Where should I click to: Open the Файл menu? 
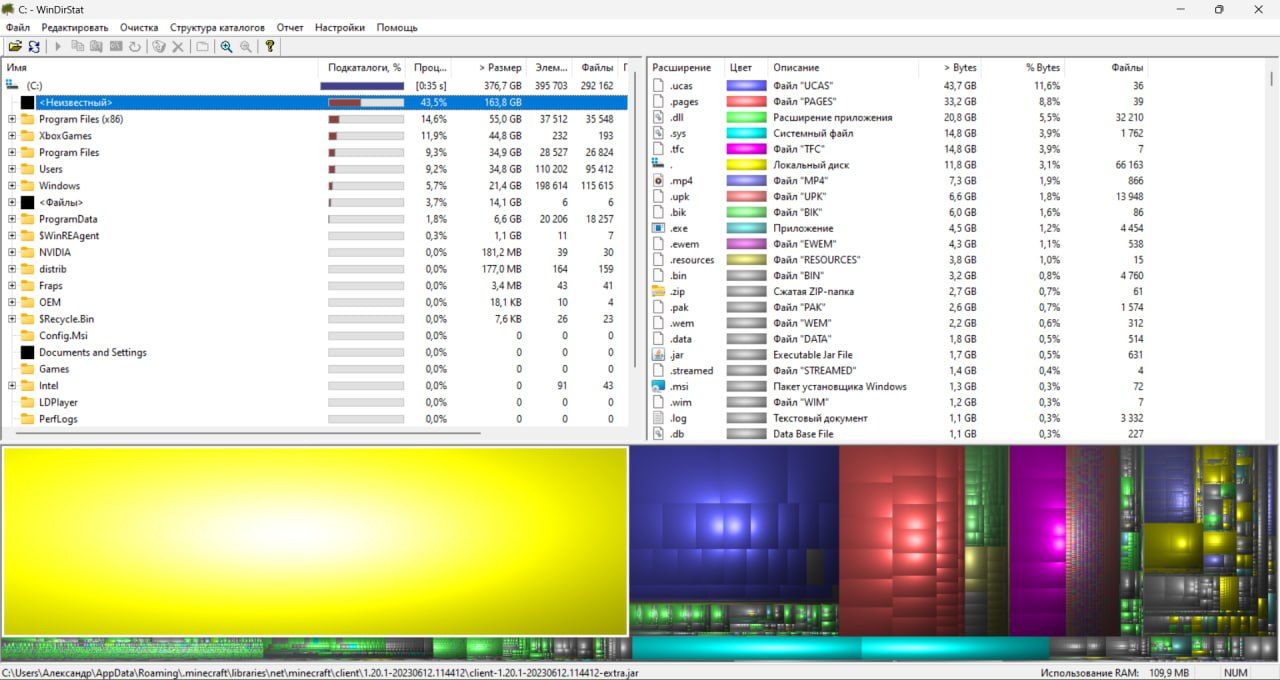pos(17,27)
